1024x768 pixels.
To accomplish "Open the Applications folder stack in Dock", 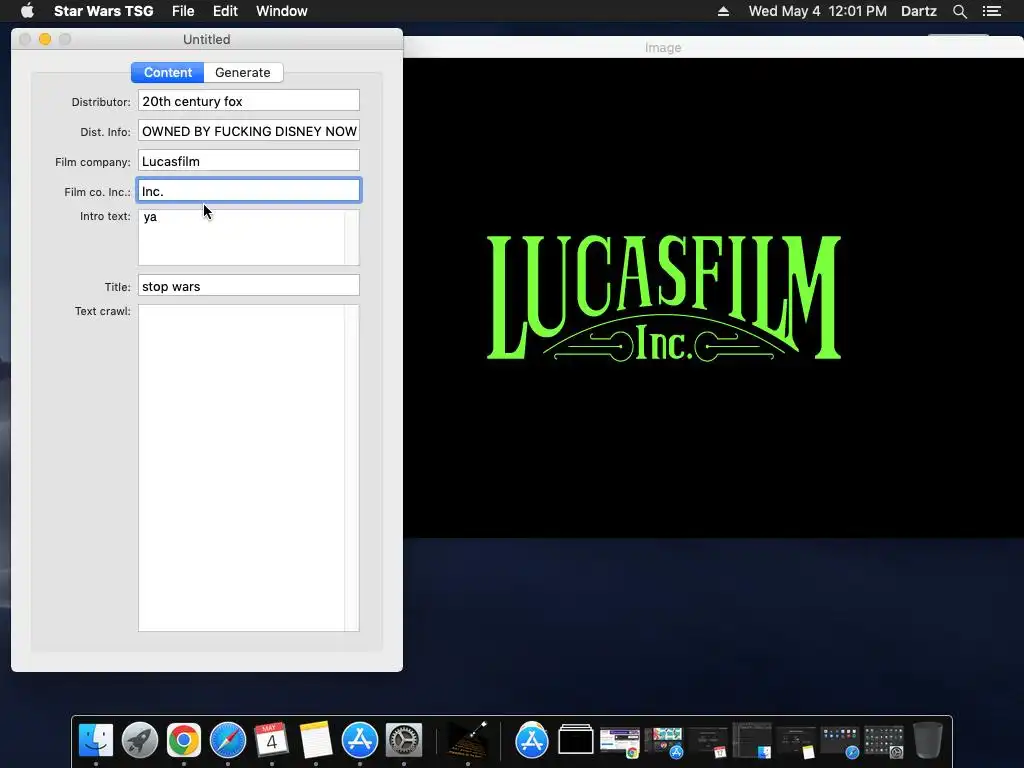I will pyautogui.click(x=532, y=741).
